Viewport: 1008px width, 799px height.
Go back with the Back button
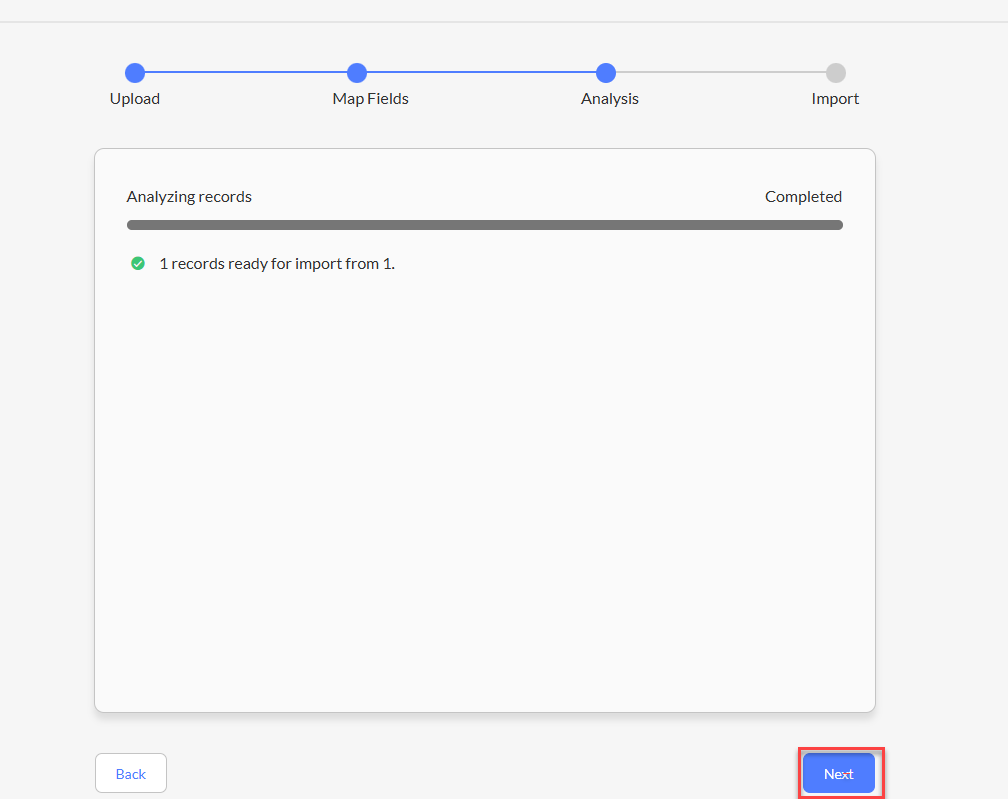pyautogui.click(x=131, y=773)
